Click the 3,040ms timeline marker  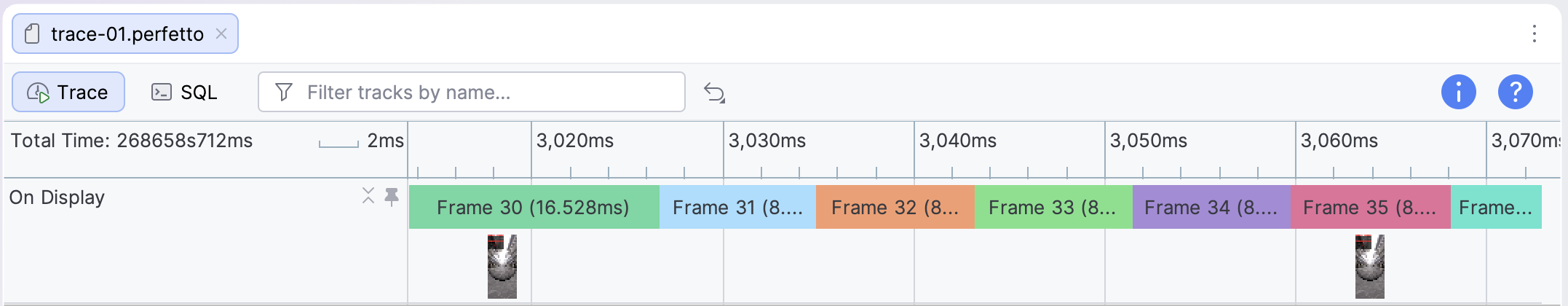click(x=957, y=141)
